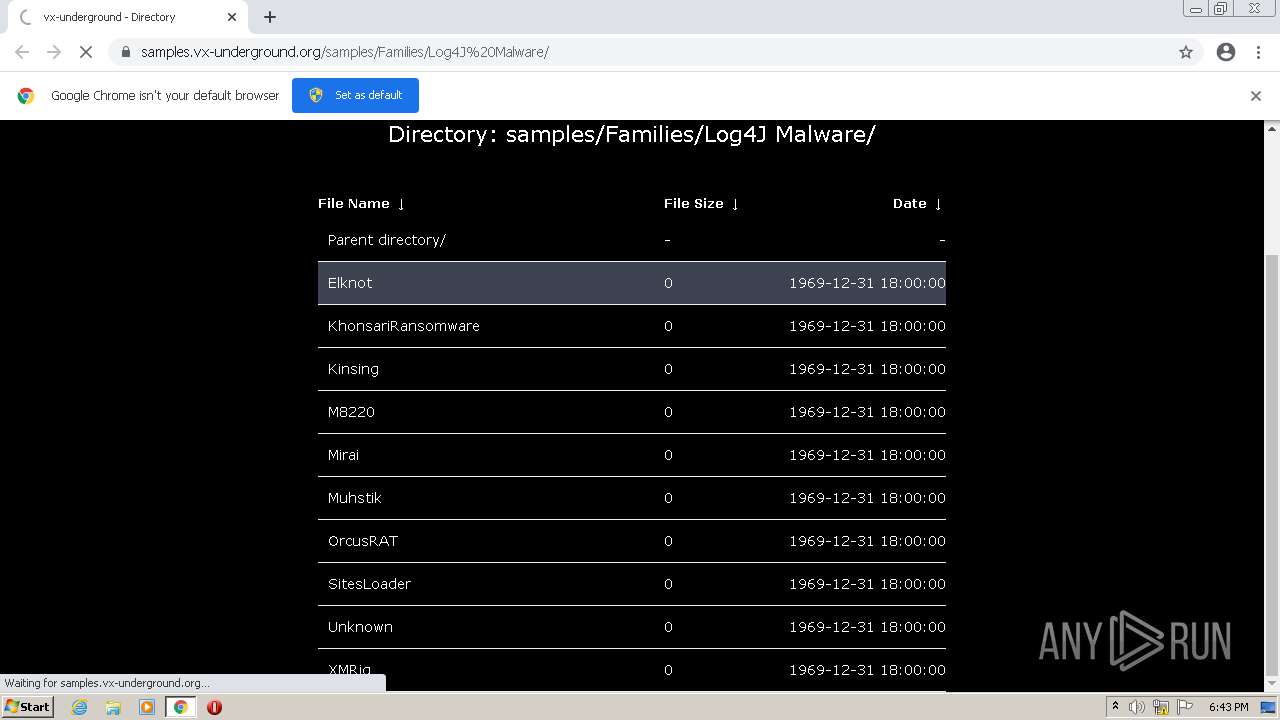This screenshot has width=1280, height=720.
Task: Open network status tray icon
Action: [x=1160, y=707]
